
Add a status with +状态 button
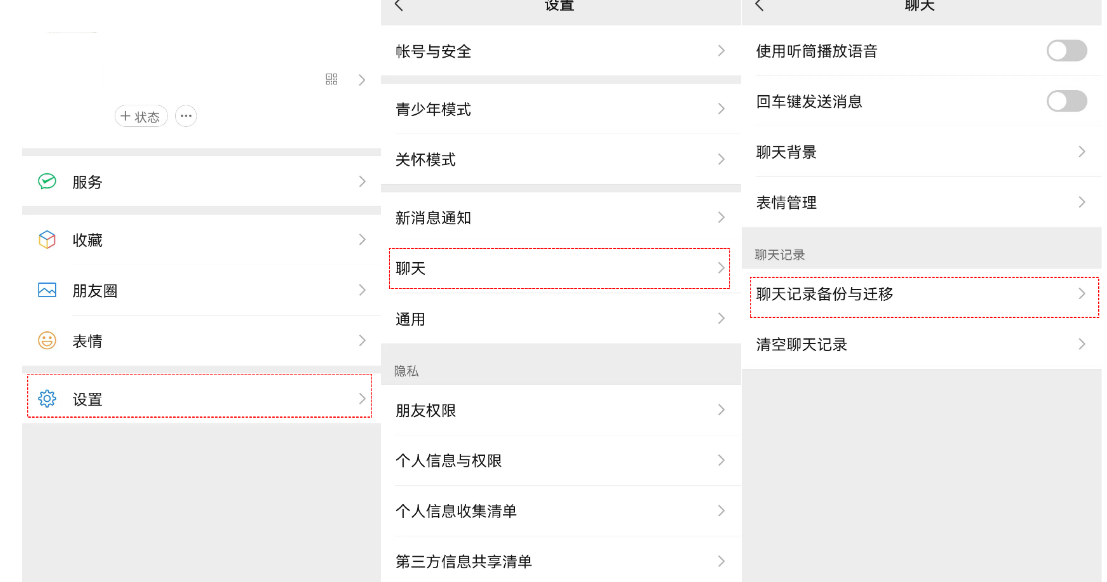pyautogui.click(x=141, y=117)
